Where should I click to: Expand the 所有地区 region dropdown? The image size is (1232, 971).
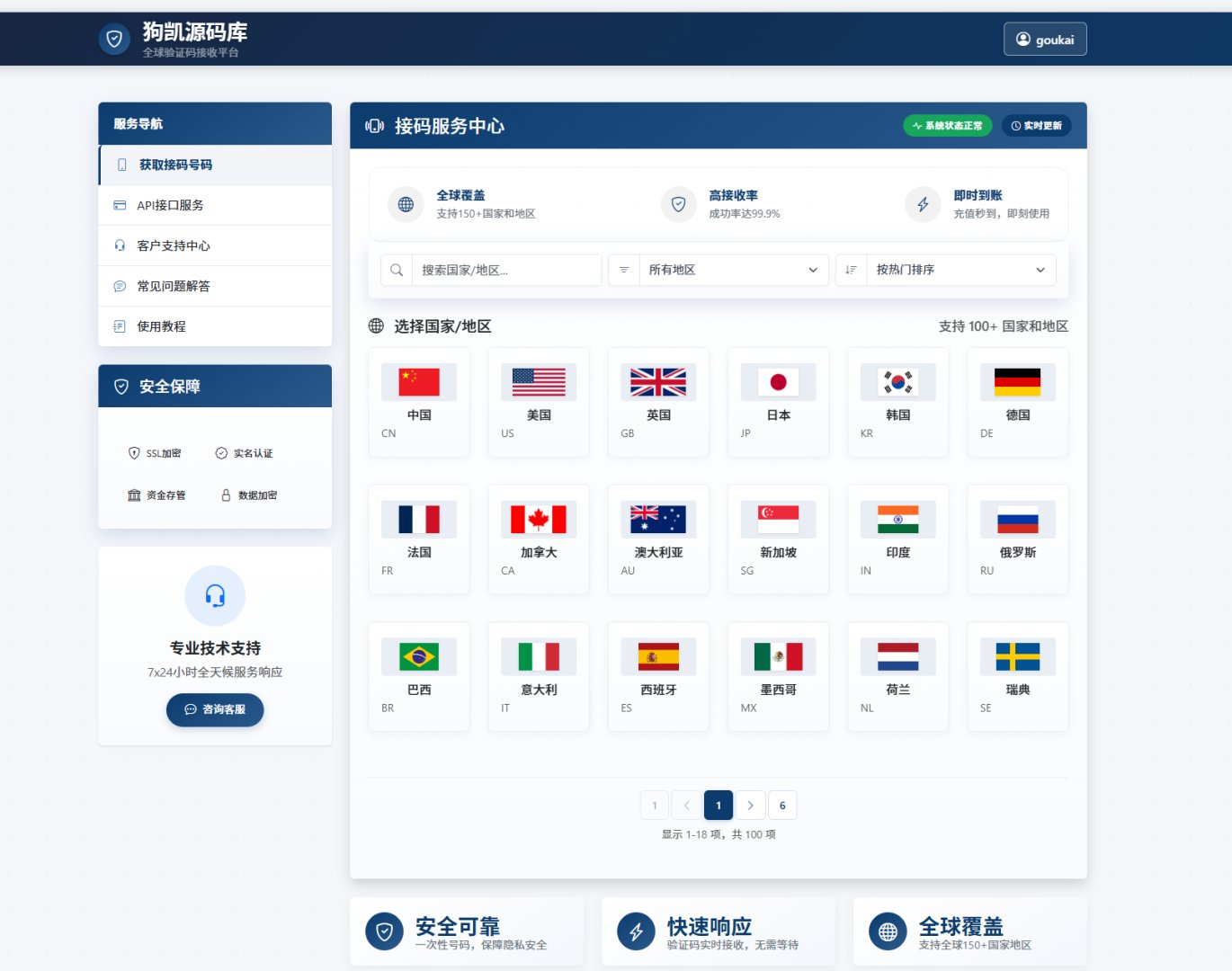tap(733, 270)
